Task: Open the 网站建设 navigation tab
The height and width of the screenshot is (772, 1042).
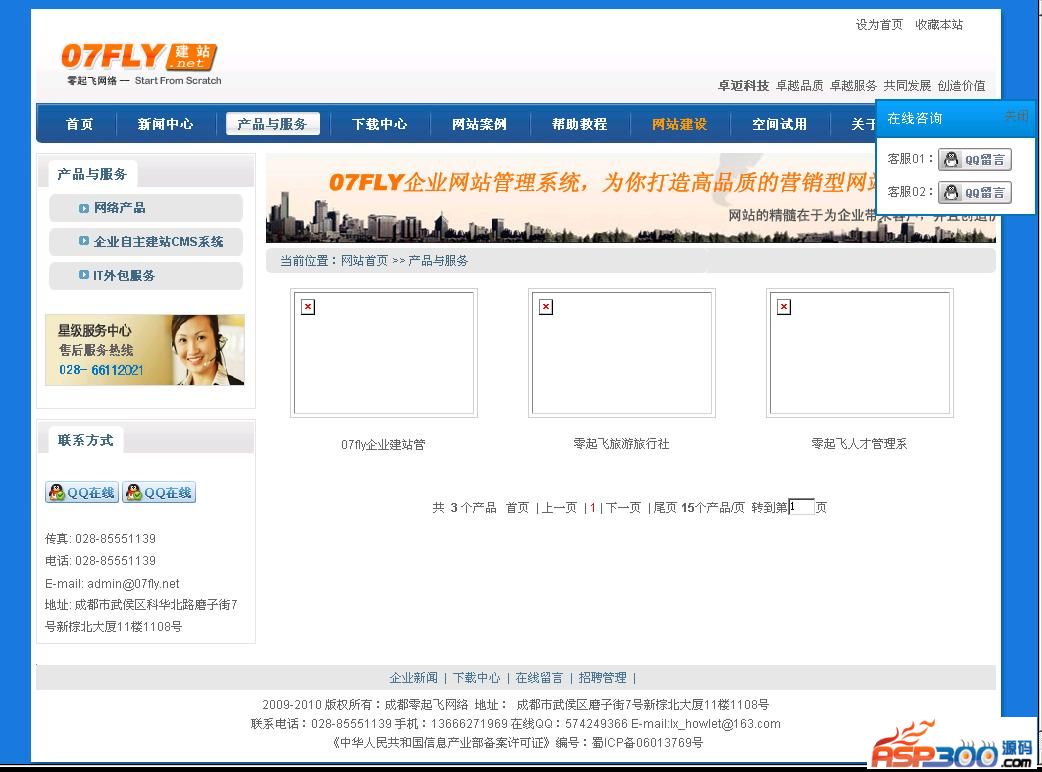Action: pos(679,124)
